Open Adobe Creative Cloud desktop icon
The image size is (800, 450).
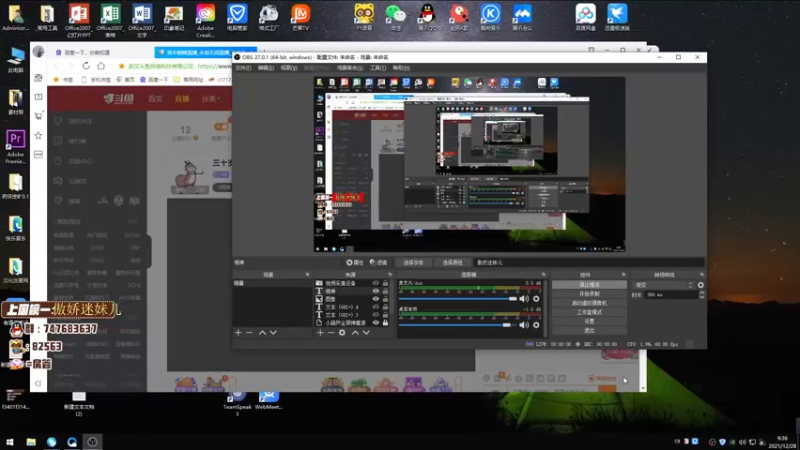tap(205, 19)
